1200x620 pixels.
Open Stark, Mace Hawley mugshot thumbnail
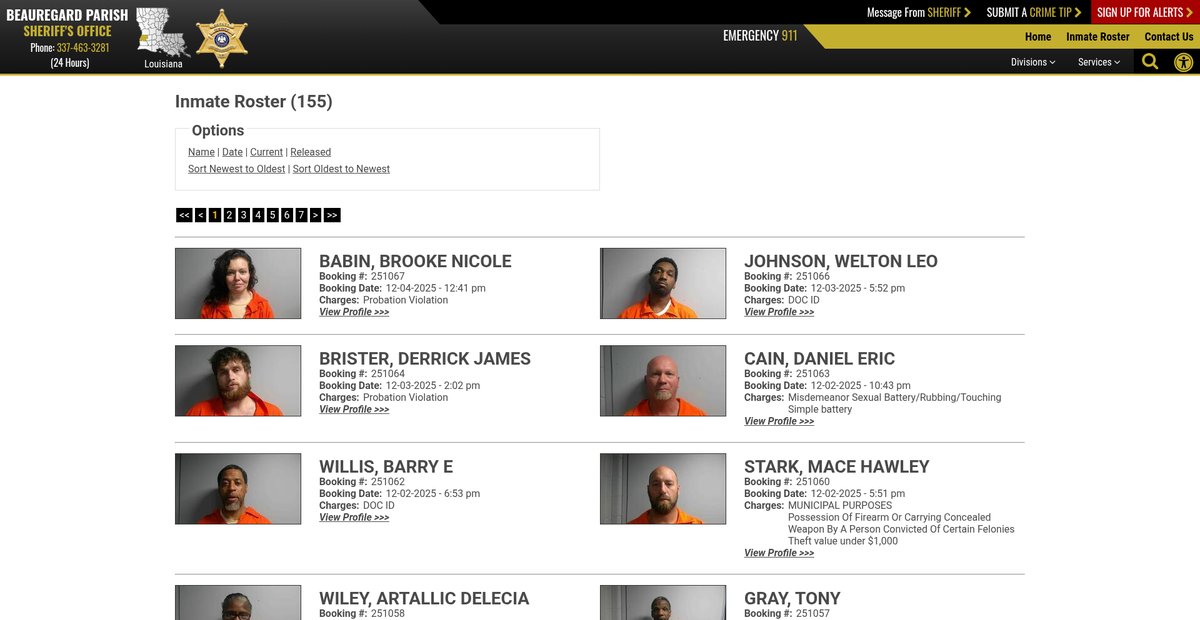pyautogui.click(x=663, y=489)
